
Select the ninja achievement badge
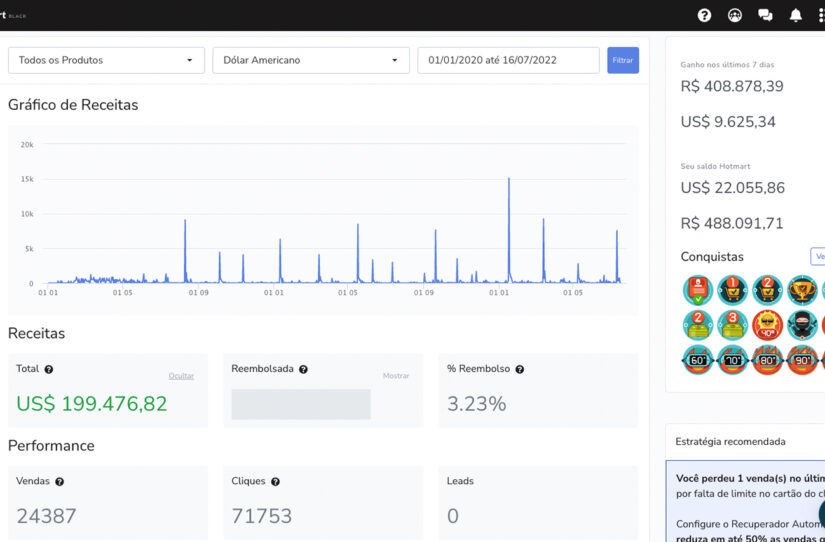click(801, 325)
